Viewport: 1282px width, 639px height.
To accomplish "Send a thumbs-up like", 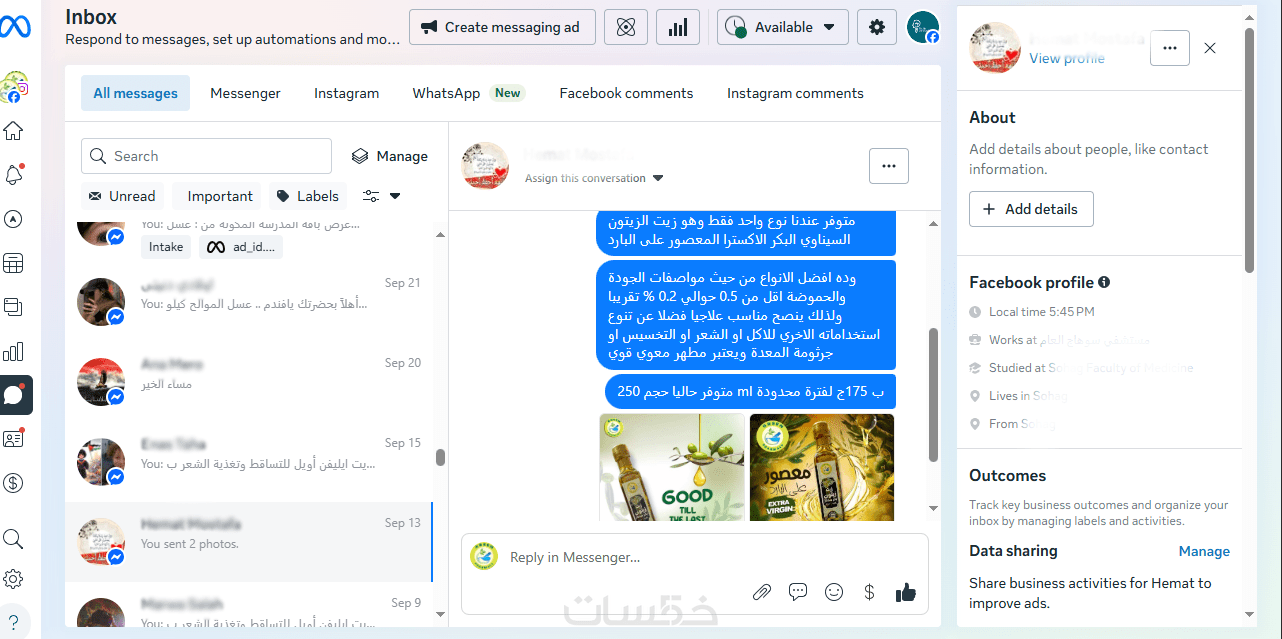I will coord(906,592).
